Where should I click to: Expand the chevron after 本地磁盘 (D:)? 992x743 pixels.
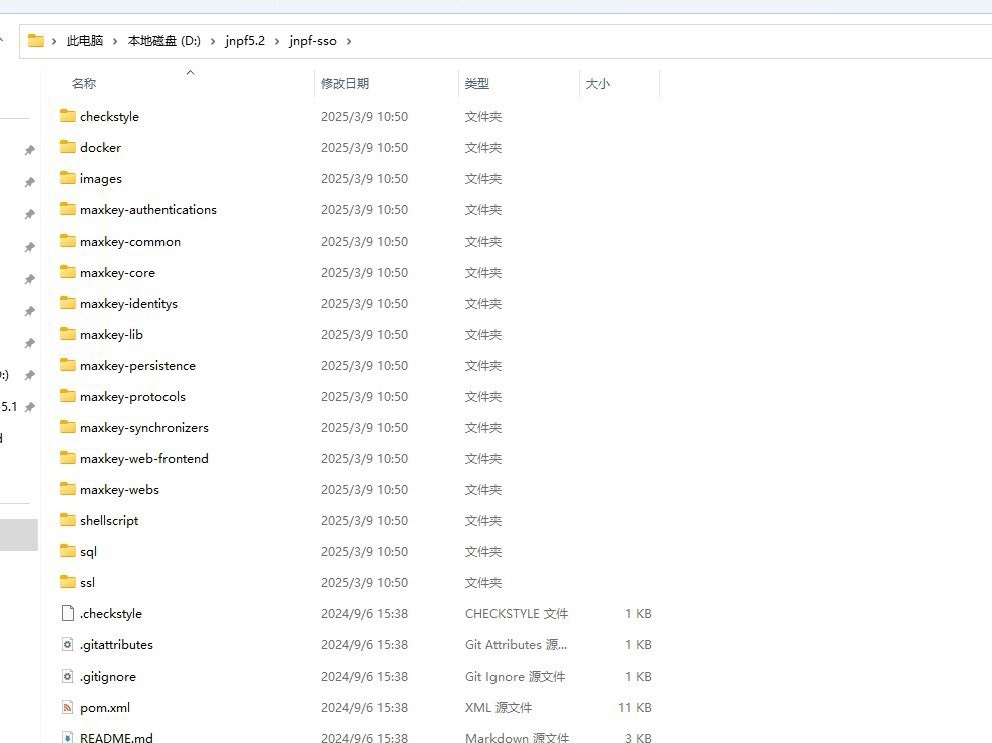click(213, 41)
